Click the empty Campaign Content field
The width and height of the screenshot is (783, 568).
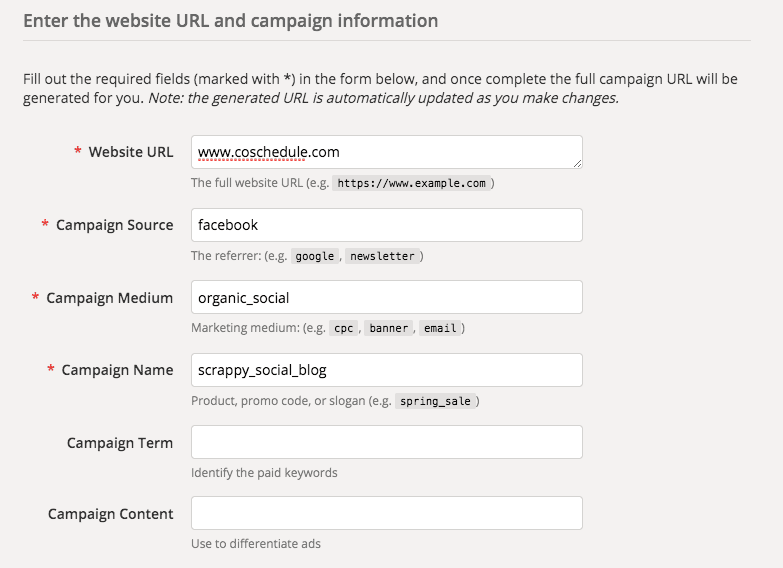[386, 513]
